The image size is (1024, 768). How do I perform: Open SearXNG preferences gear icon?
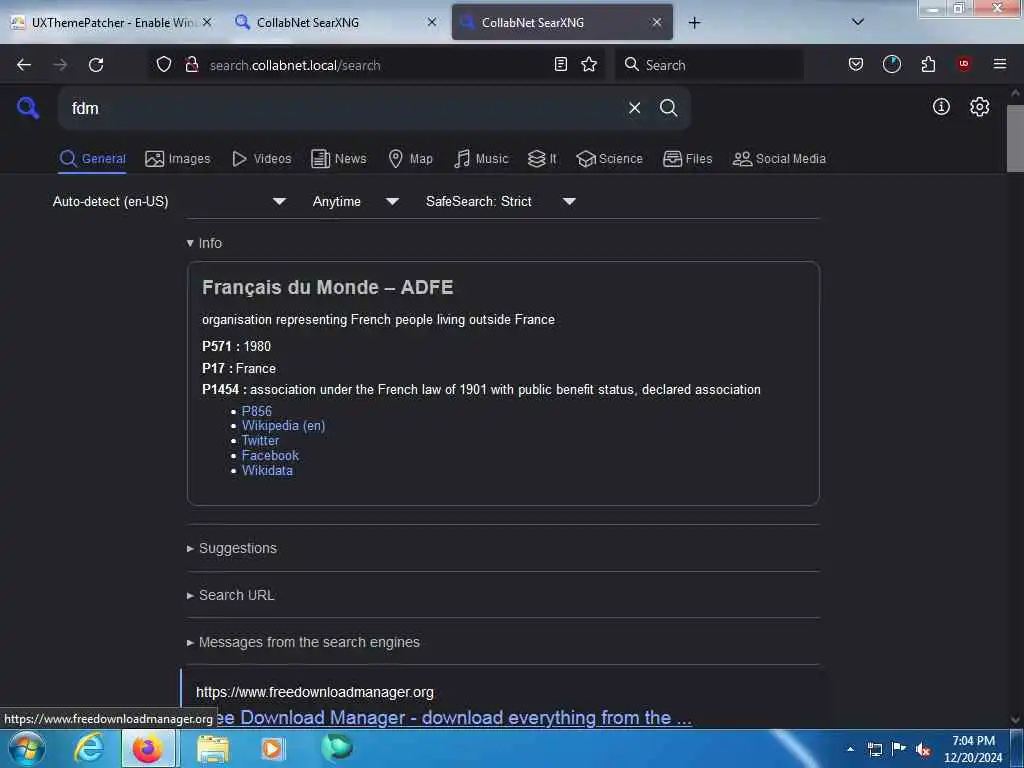(x=979, y=106)
